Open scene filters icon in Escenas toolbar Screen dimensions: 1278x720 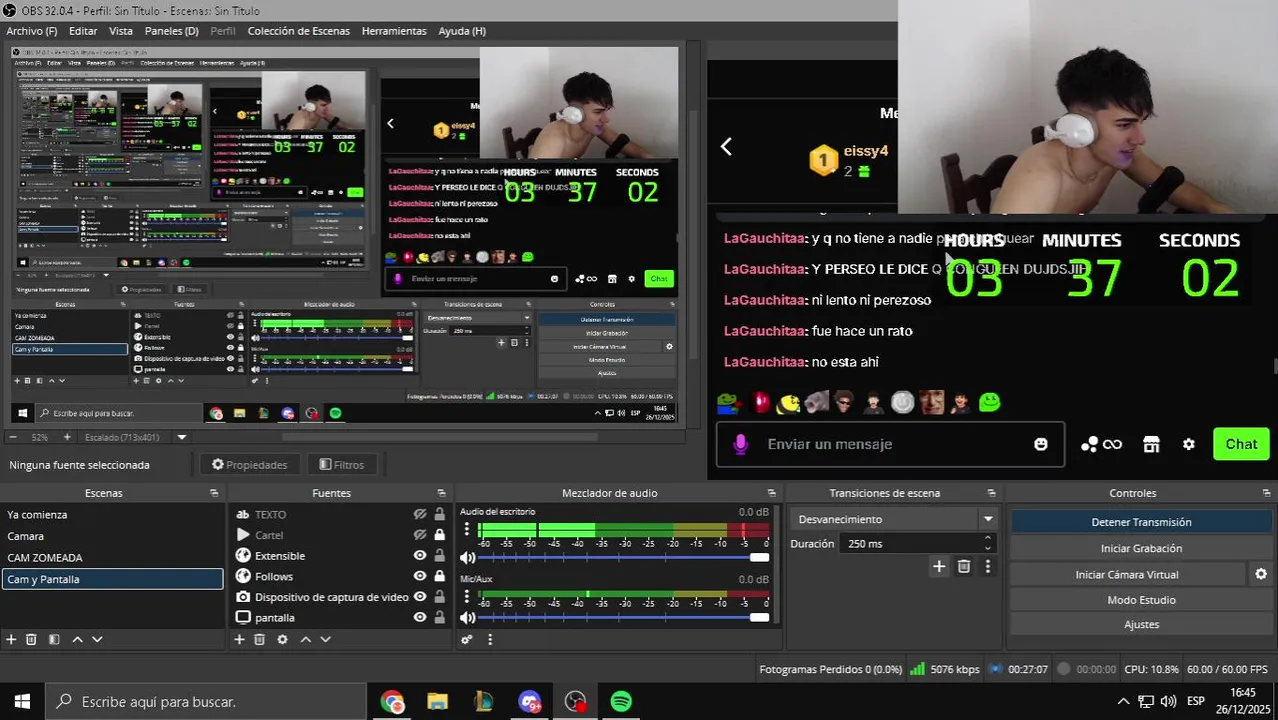[54, 639]
